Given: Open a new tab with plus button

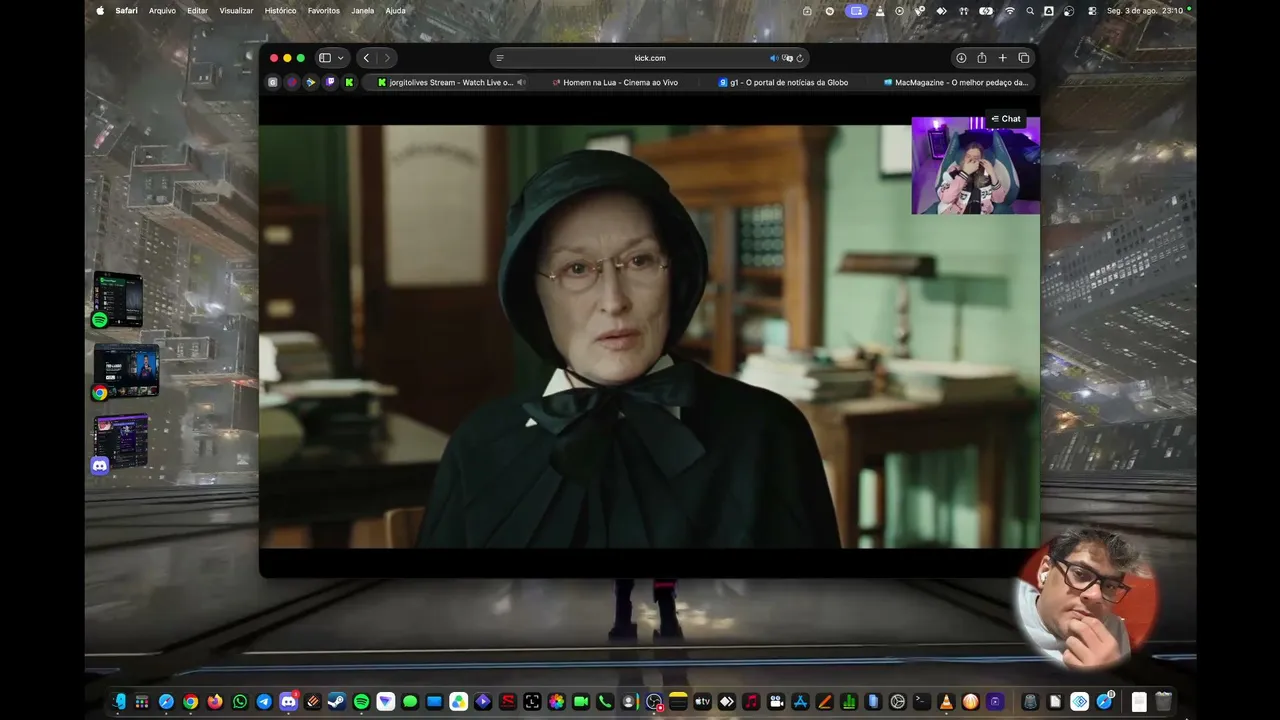Looking at the screenshot, I should coord(1003,58).
